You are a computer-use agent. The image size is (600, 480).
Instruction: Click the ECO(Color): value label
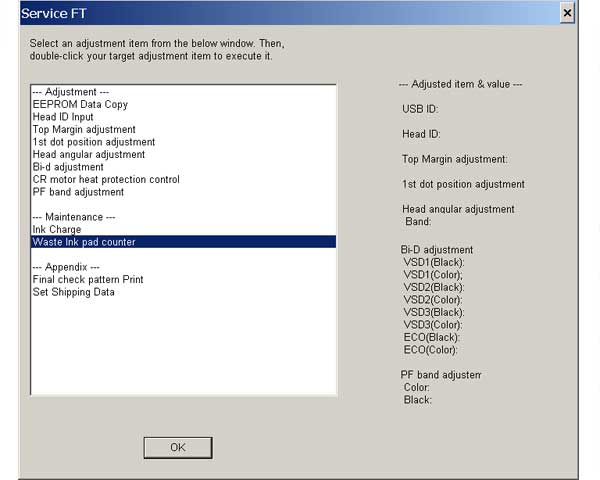431,350
